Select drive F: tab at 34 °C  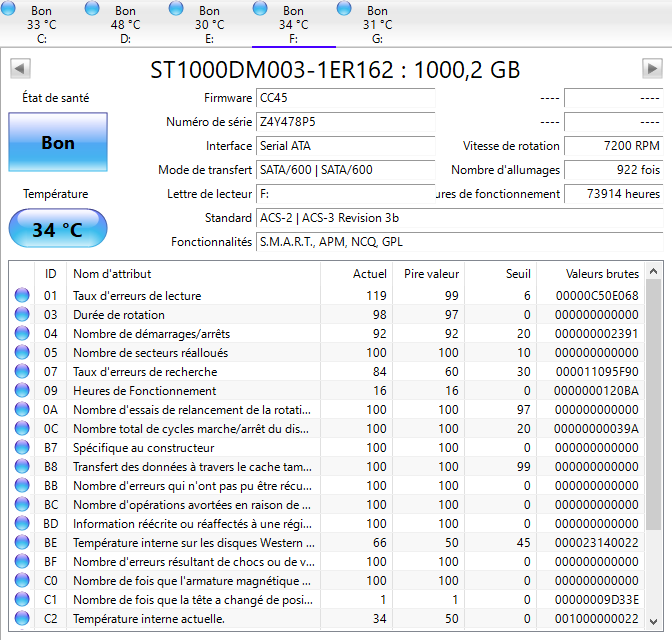click(x=294, y=24)
